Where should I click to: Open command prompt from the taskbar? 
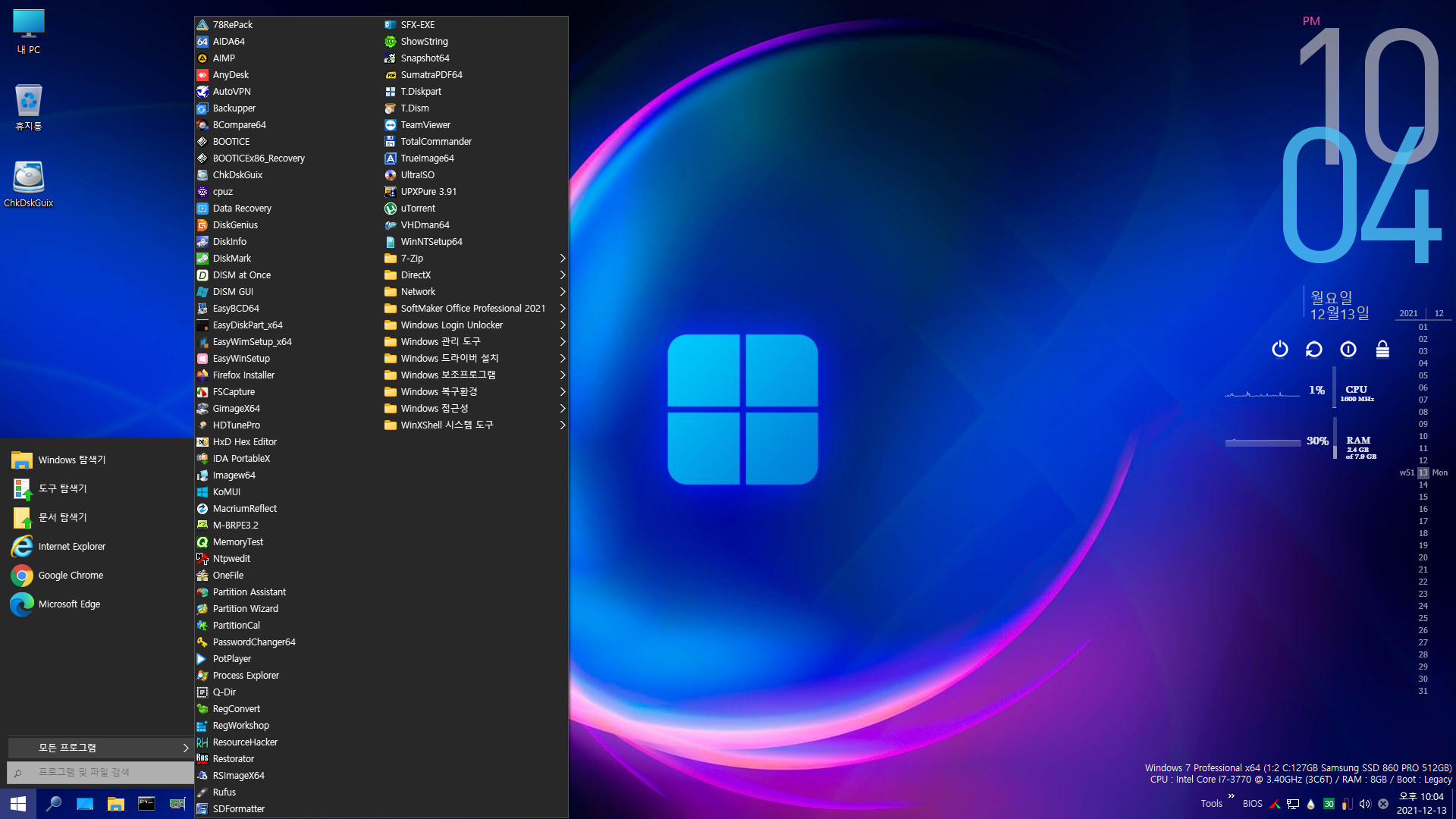pos(146,804)
